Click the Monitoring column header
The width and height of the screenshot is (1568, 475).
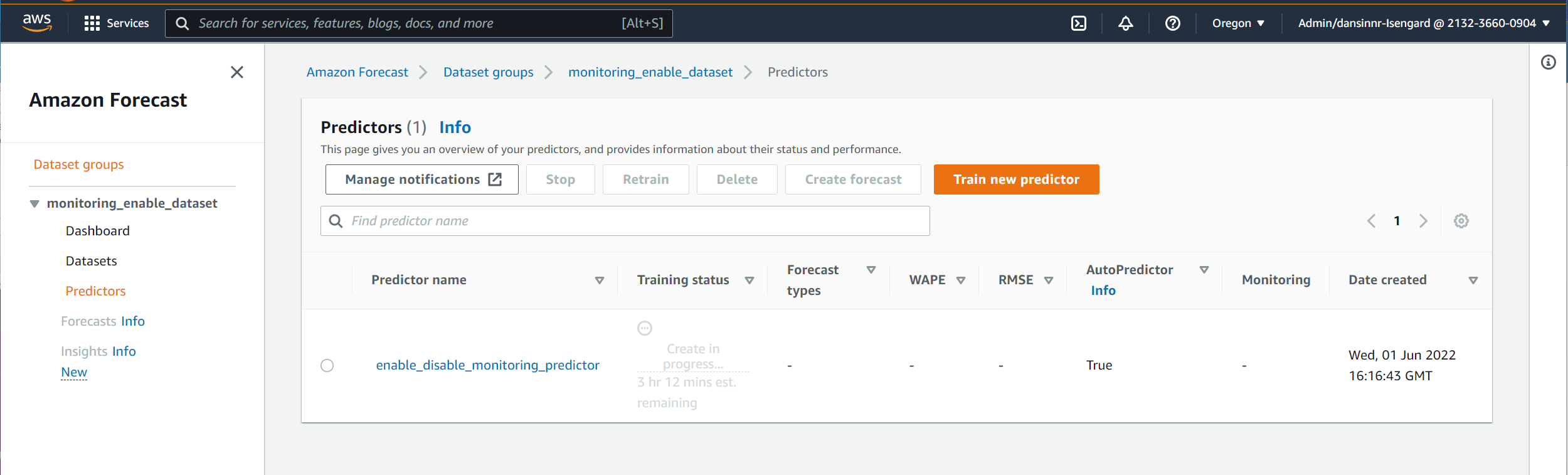[x=1276, y=280]
